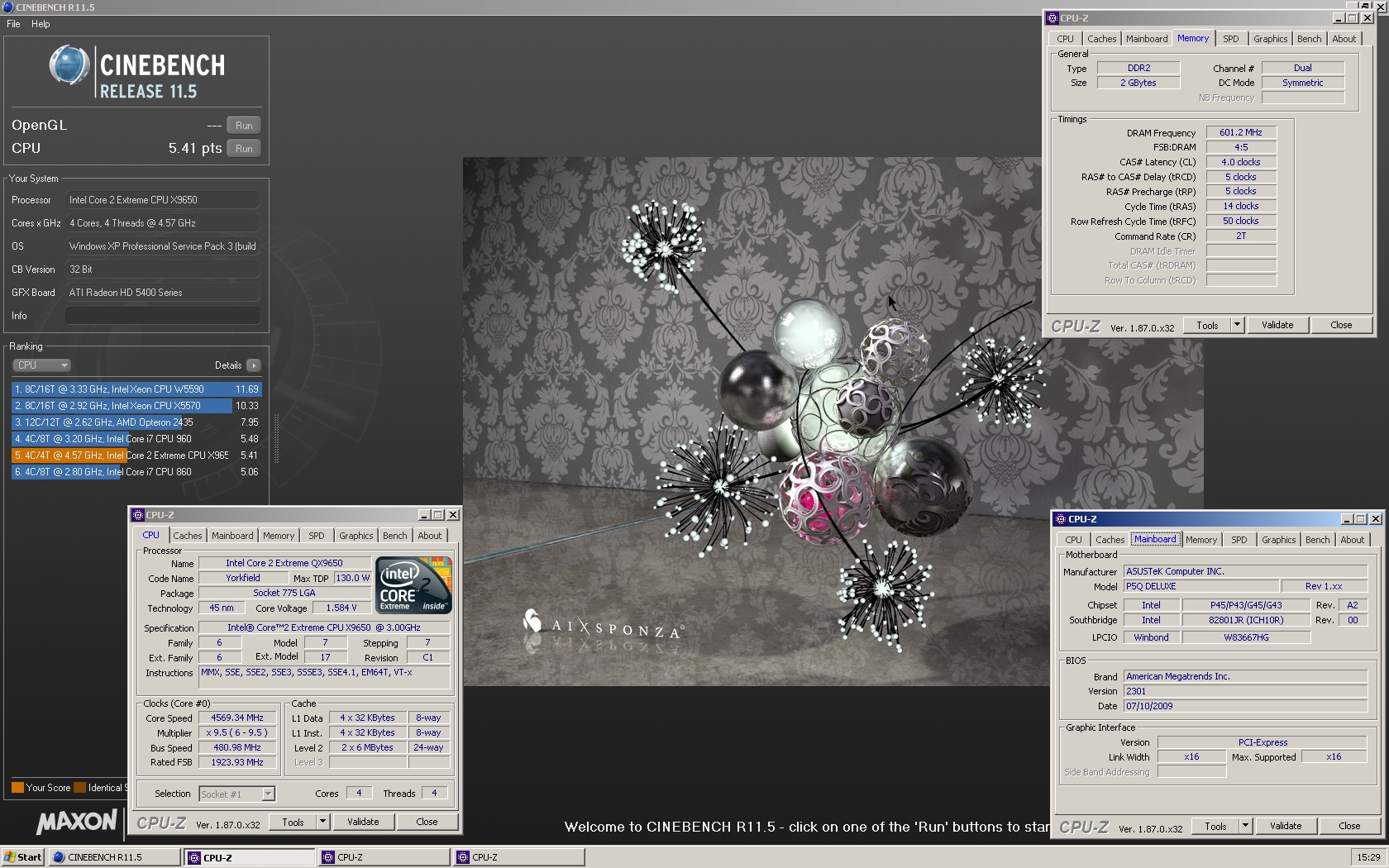Open Memory tab in CPU-Z CPU window
This screenshot has height=868, width=1389.
pos(279,536)
